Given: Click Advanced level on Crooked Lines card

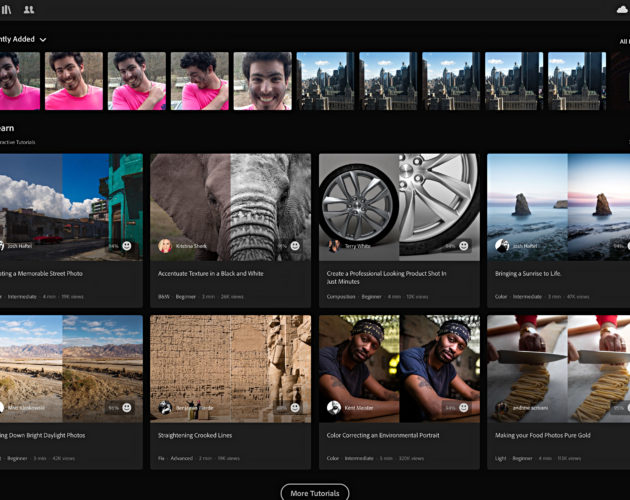Looking at the screenshot, I should point(182,458).
